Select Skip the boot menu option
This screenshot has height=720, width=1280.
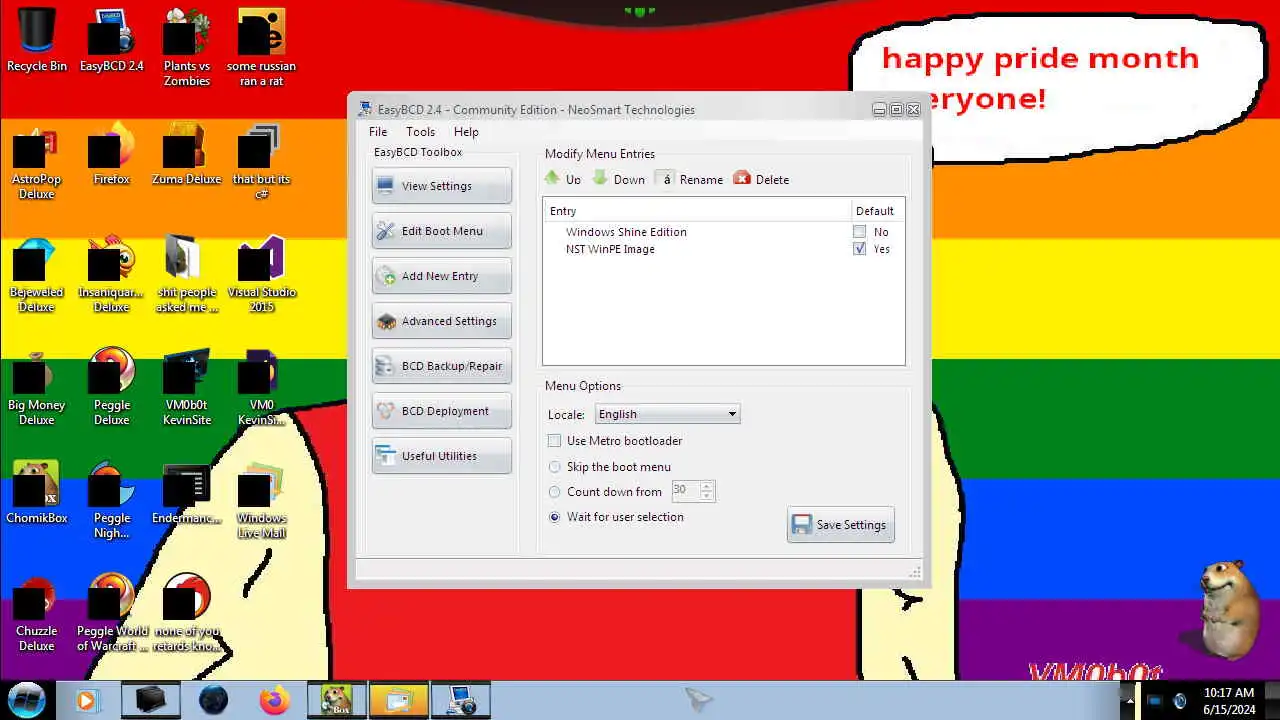[x=555, y=467]
